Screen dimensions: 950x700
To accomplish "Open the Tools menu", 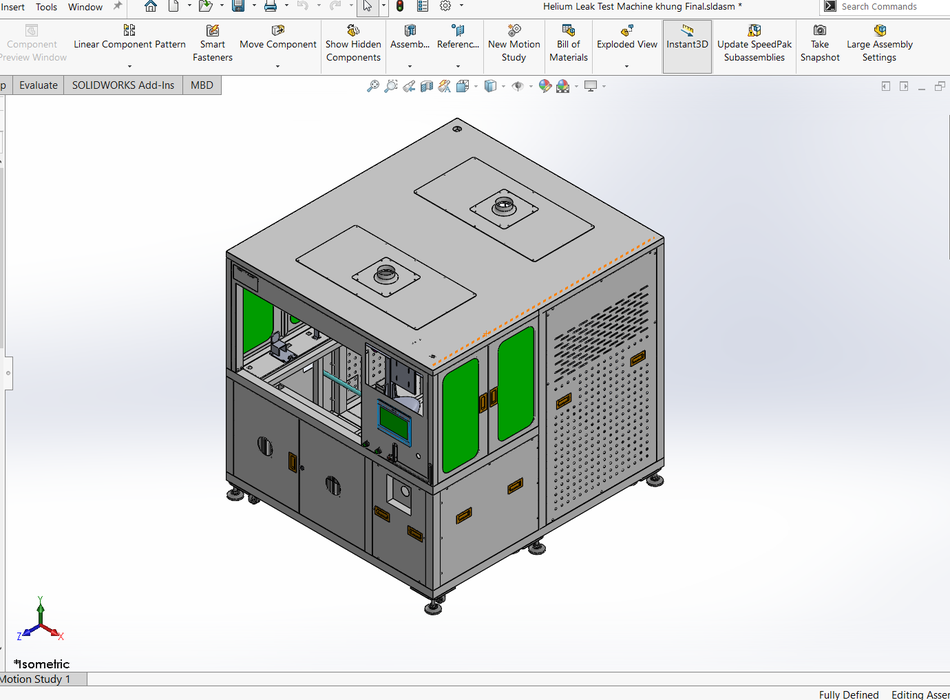I will (46, 7).
